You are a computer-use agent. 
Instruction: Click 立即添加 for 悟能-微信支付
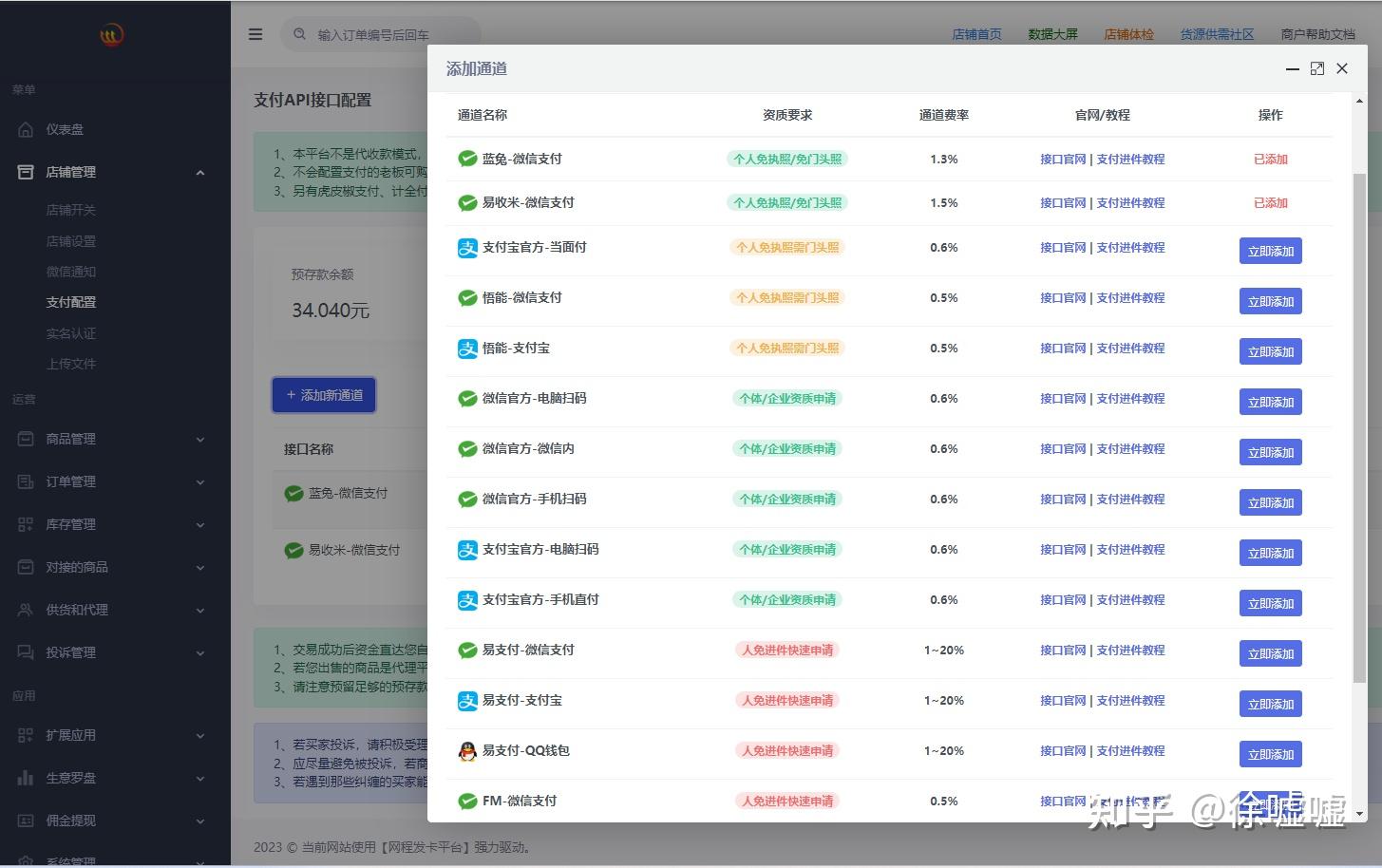(1271, 301)
